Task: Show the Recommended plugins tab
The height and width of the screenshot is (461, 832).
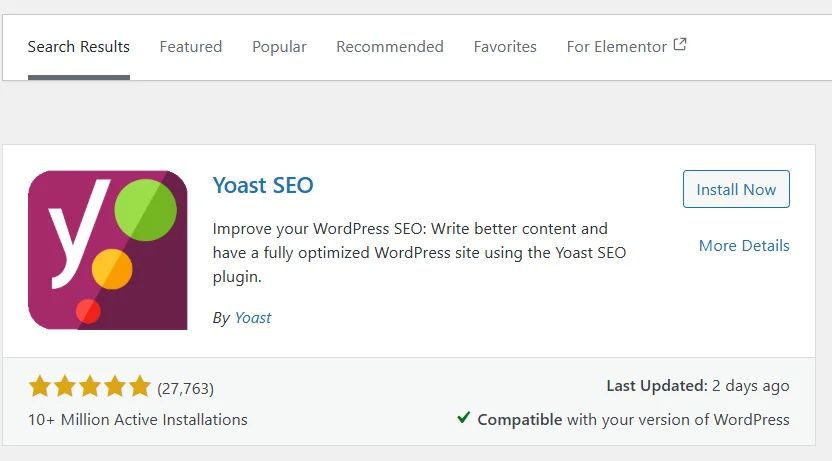Action: pyautogui.click(x=390, y=47)
